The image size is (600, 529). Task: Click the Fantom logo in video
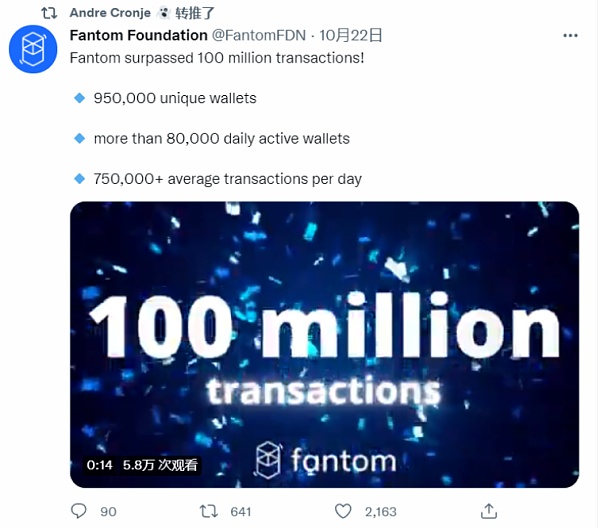coord(326,460)
